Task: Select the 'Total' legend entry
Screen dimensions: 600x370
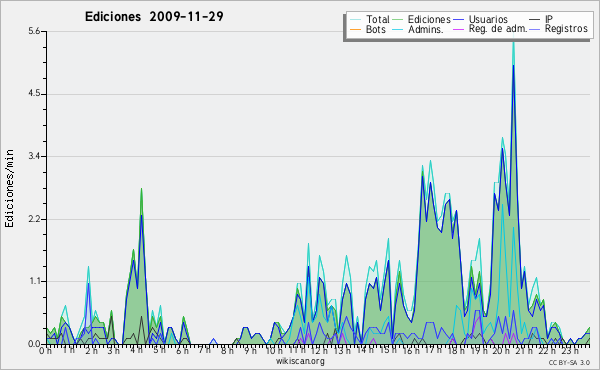Action: click(378, 19)
